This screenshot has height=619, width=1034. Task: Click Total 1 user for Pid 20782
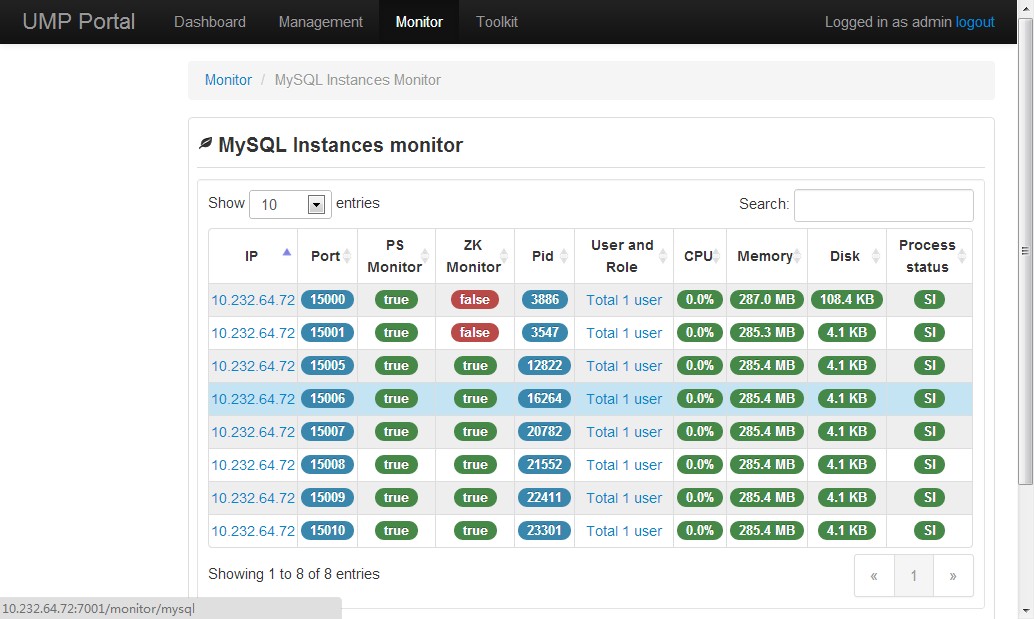(x=624, y=432)
